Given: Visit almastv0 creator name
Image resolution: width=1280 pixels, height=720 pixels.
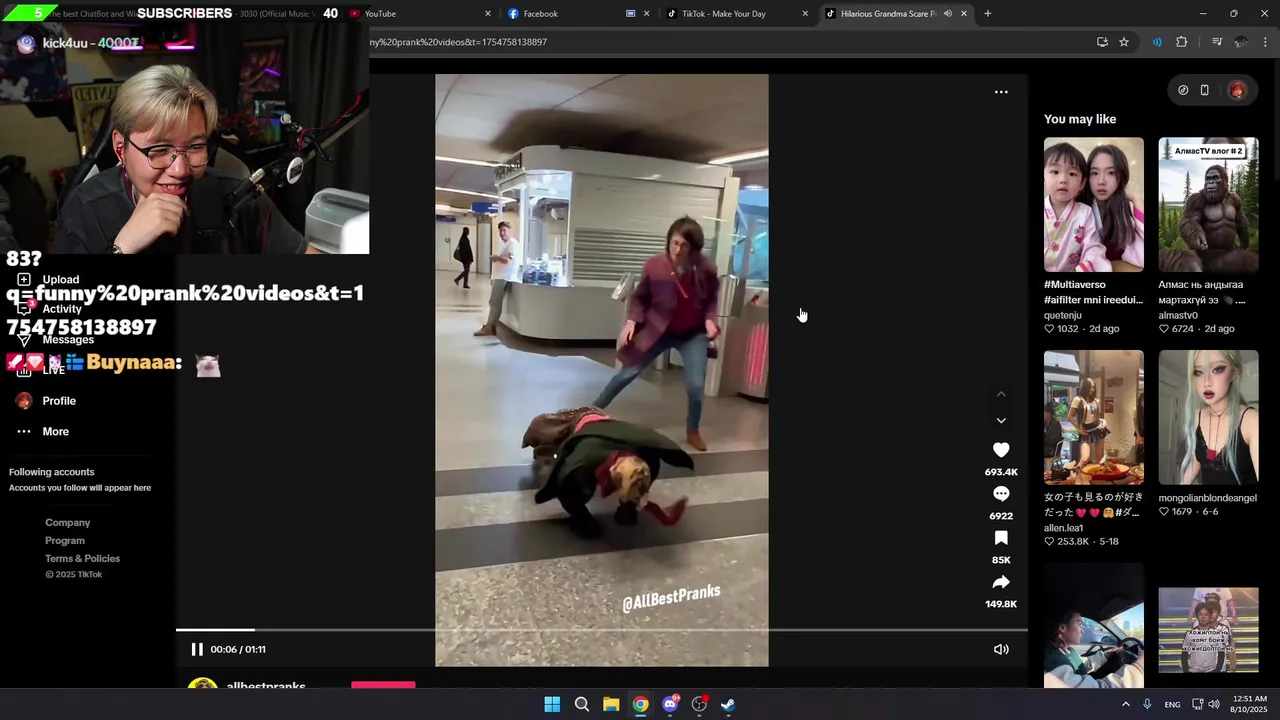Looking at the screenshot, I should click(1178, 315).
